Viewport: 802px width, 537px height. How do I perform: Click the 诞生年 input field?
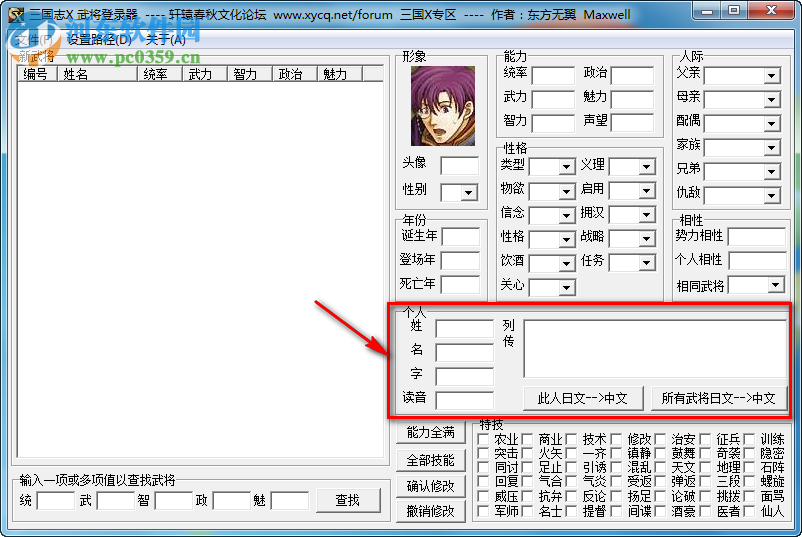click(x=460, y=237)
